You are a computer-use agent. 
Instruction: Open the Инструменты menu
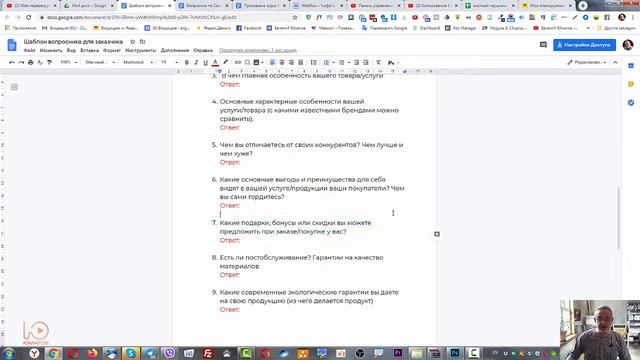(140, 50)
